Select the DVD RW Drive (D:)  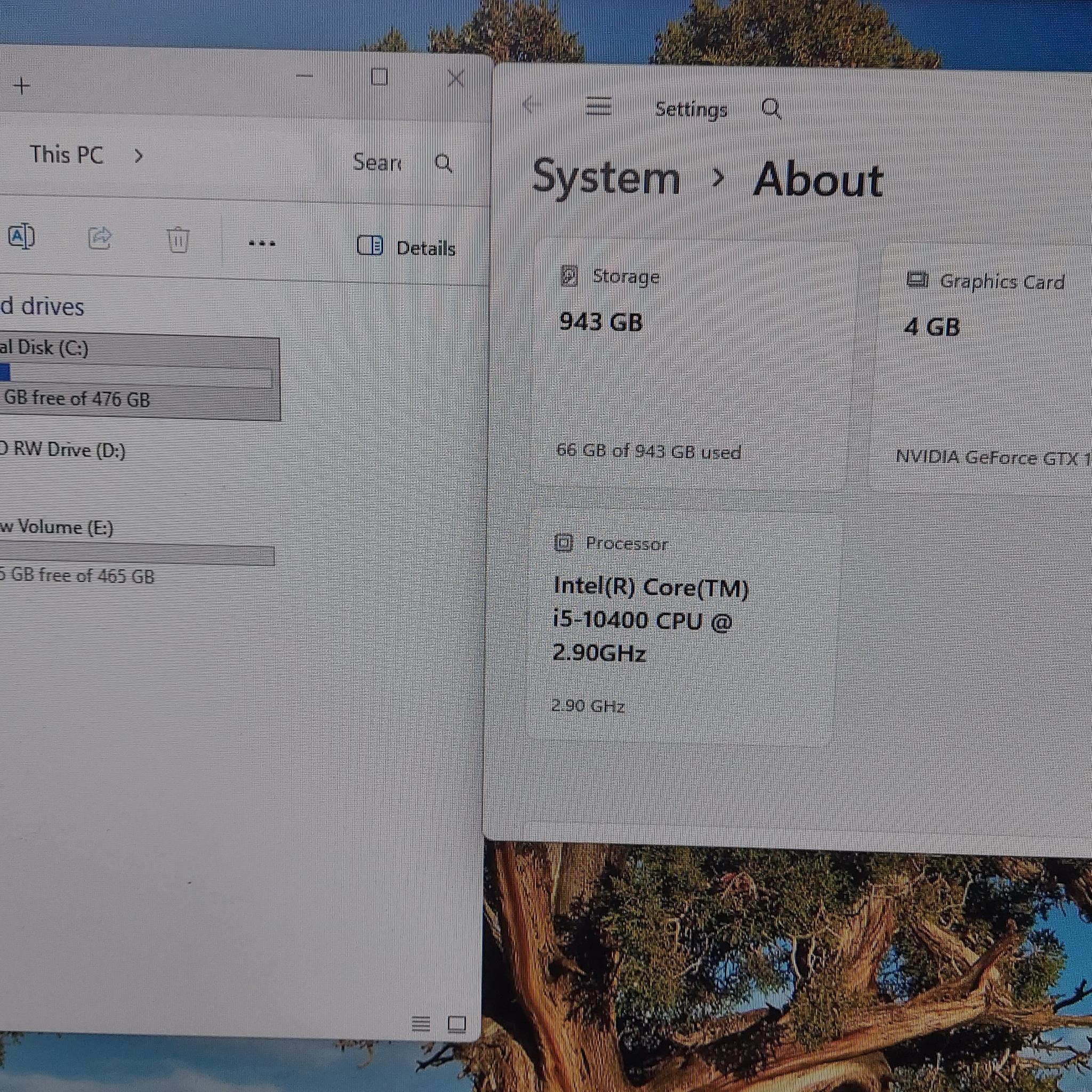coord(63,450)
